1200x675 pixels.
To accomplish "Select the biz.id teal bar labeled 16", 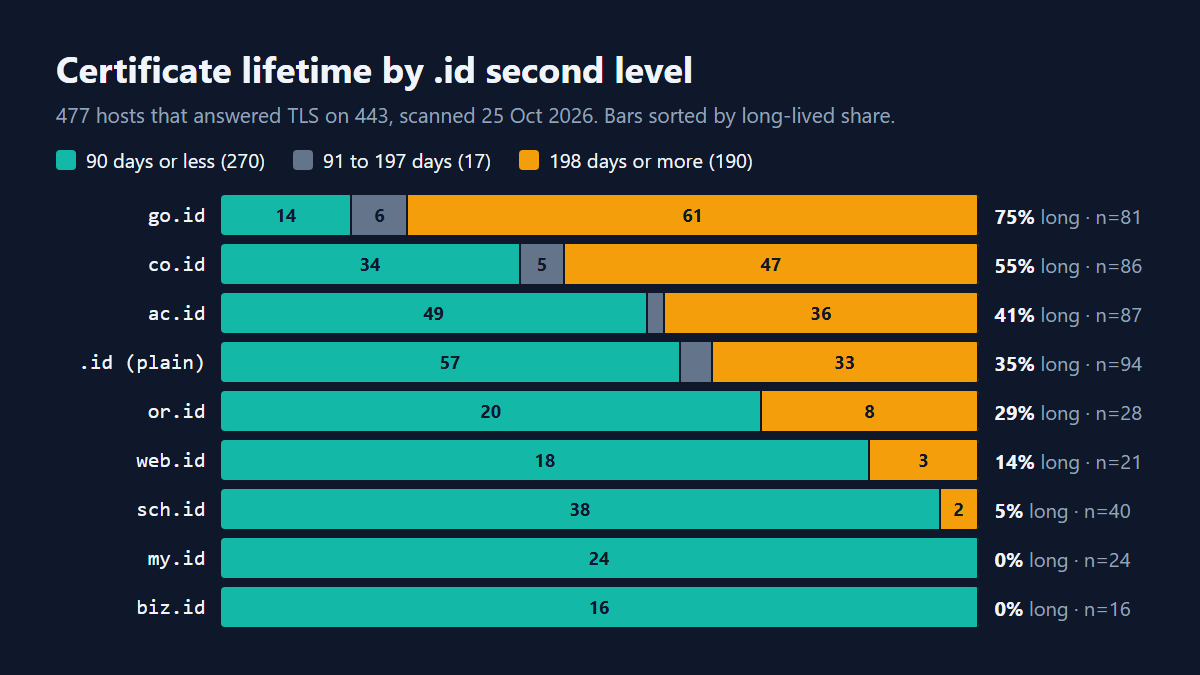I will tap(599, 607).
